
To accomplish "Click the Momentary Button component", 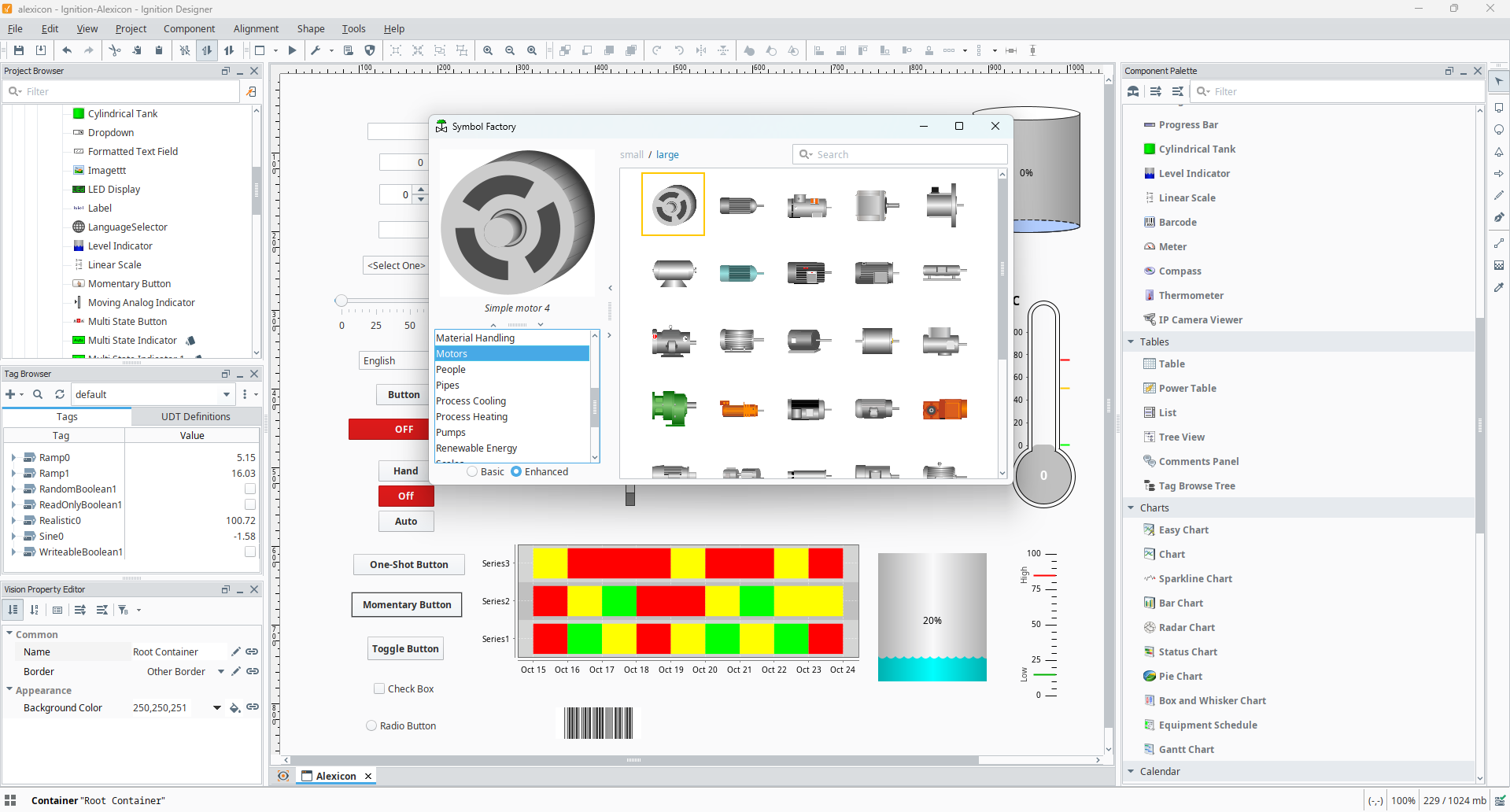I will point(407,604).
